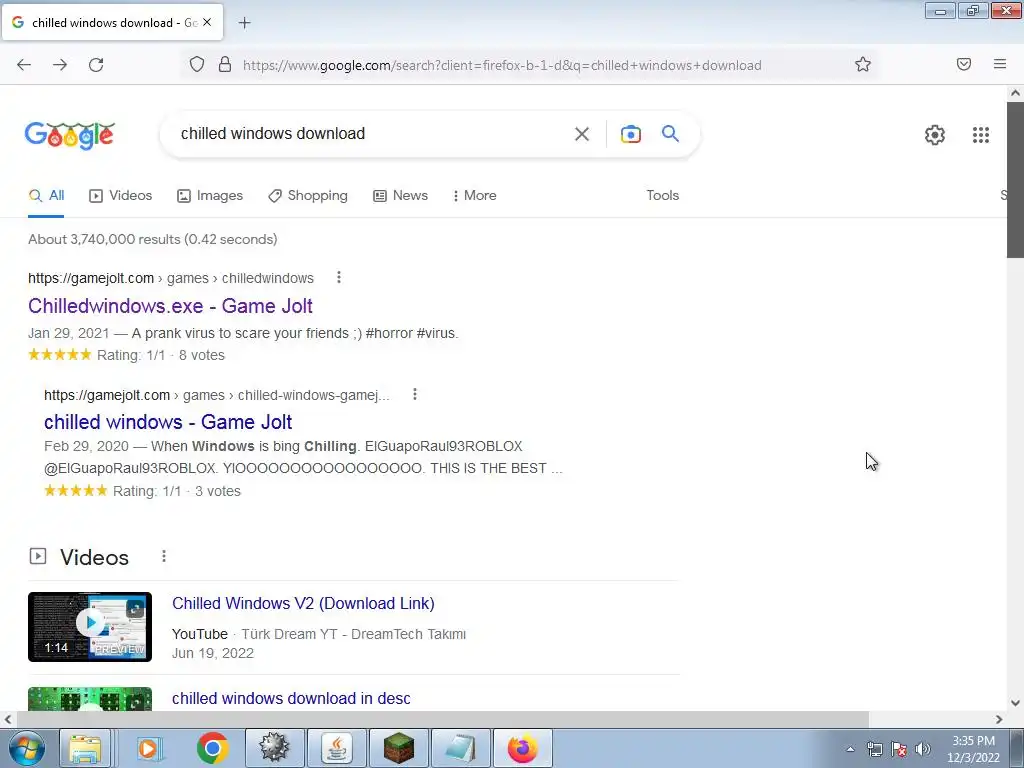Go forward with the forward arrow
Viewport: 1024px width, 768px height.
(60, 65)
